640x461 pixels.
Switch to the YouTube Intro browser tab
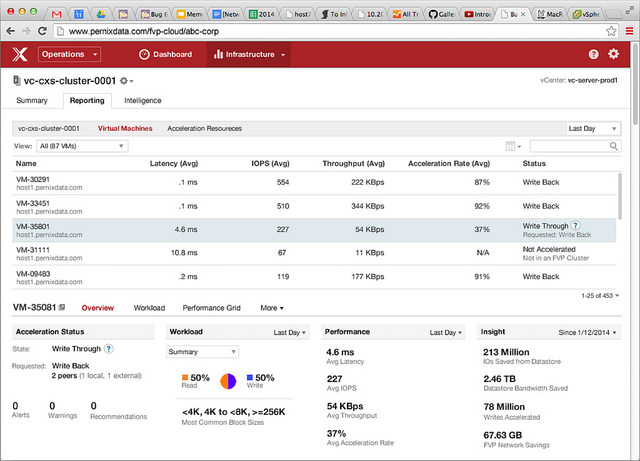[478, 14]
